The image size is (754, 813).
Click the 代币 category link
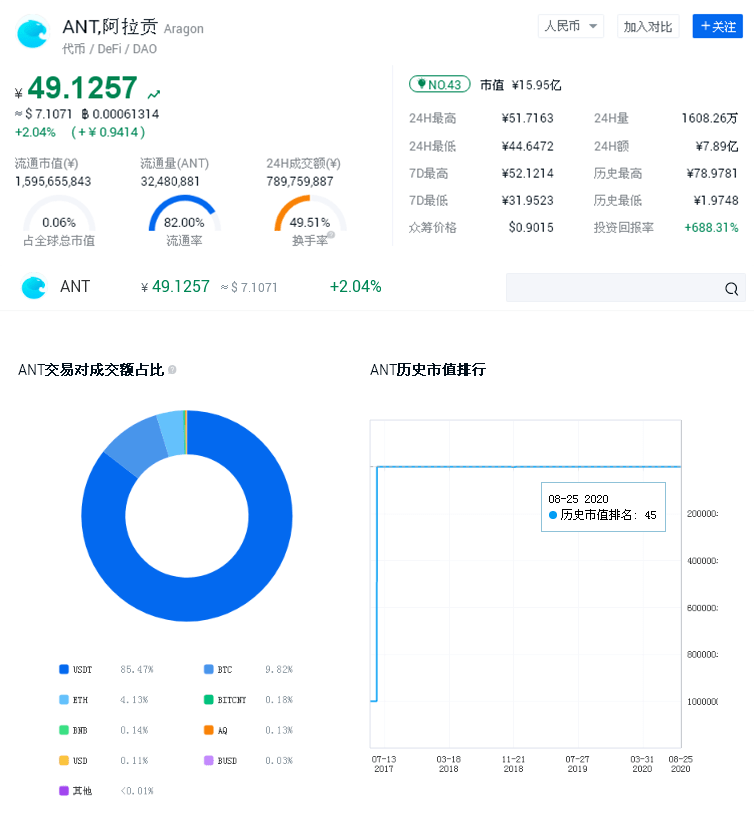tap(74, 49)
